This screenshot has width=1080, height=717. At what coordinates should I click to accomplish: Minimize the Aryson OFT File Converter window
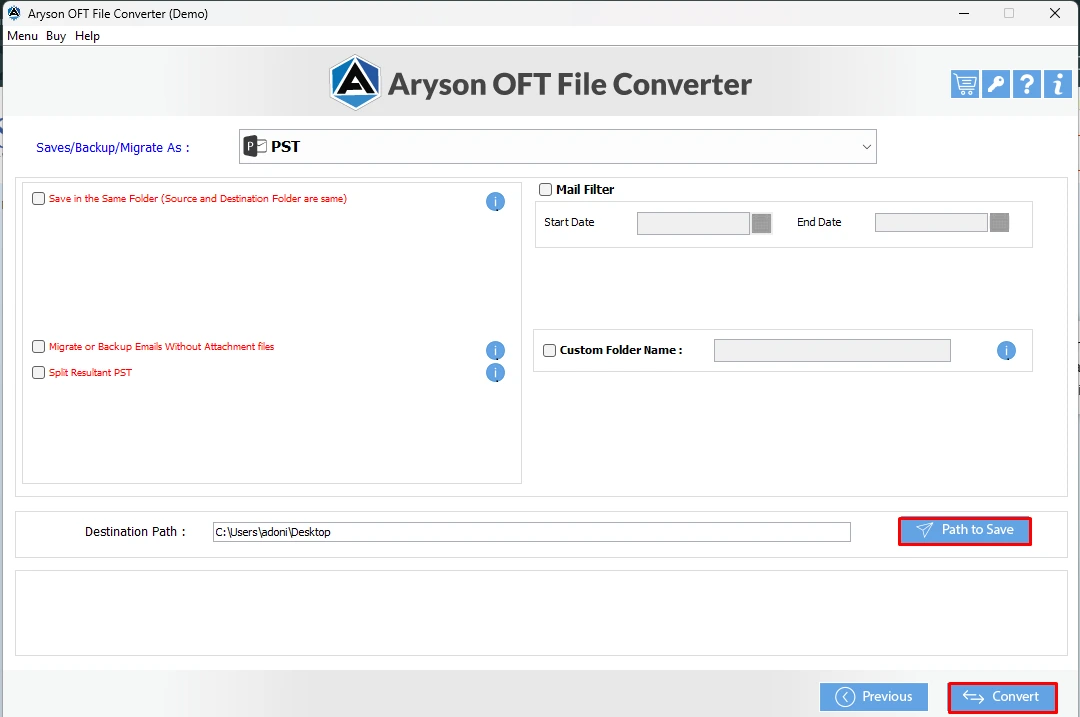pyautogui.click(x=964, y=13)
